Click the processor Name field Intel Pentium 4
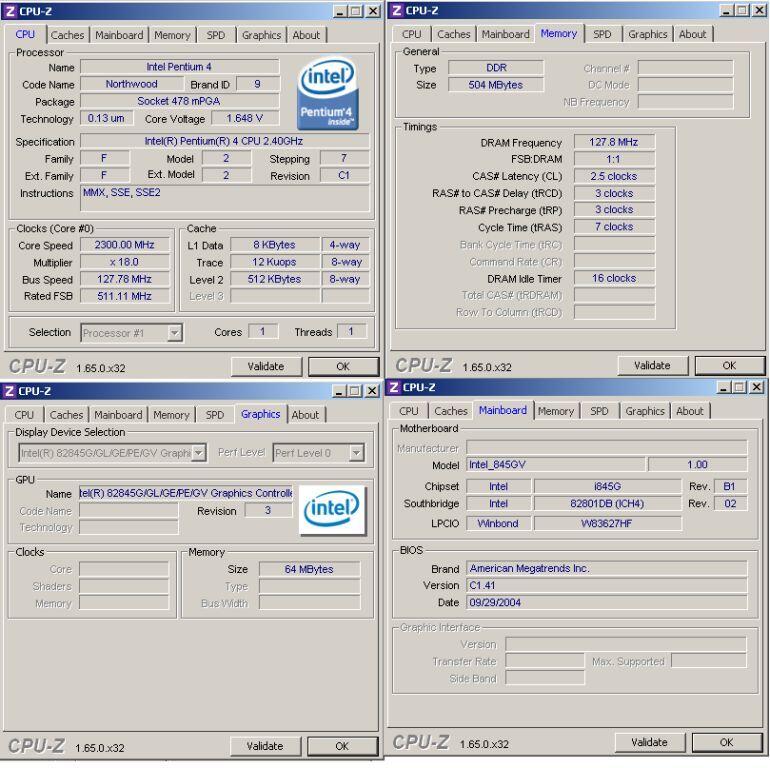 pos(179,67)
